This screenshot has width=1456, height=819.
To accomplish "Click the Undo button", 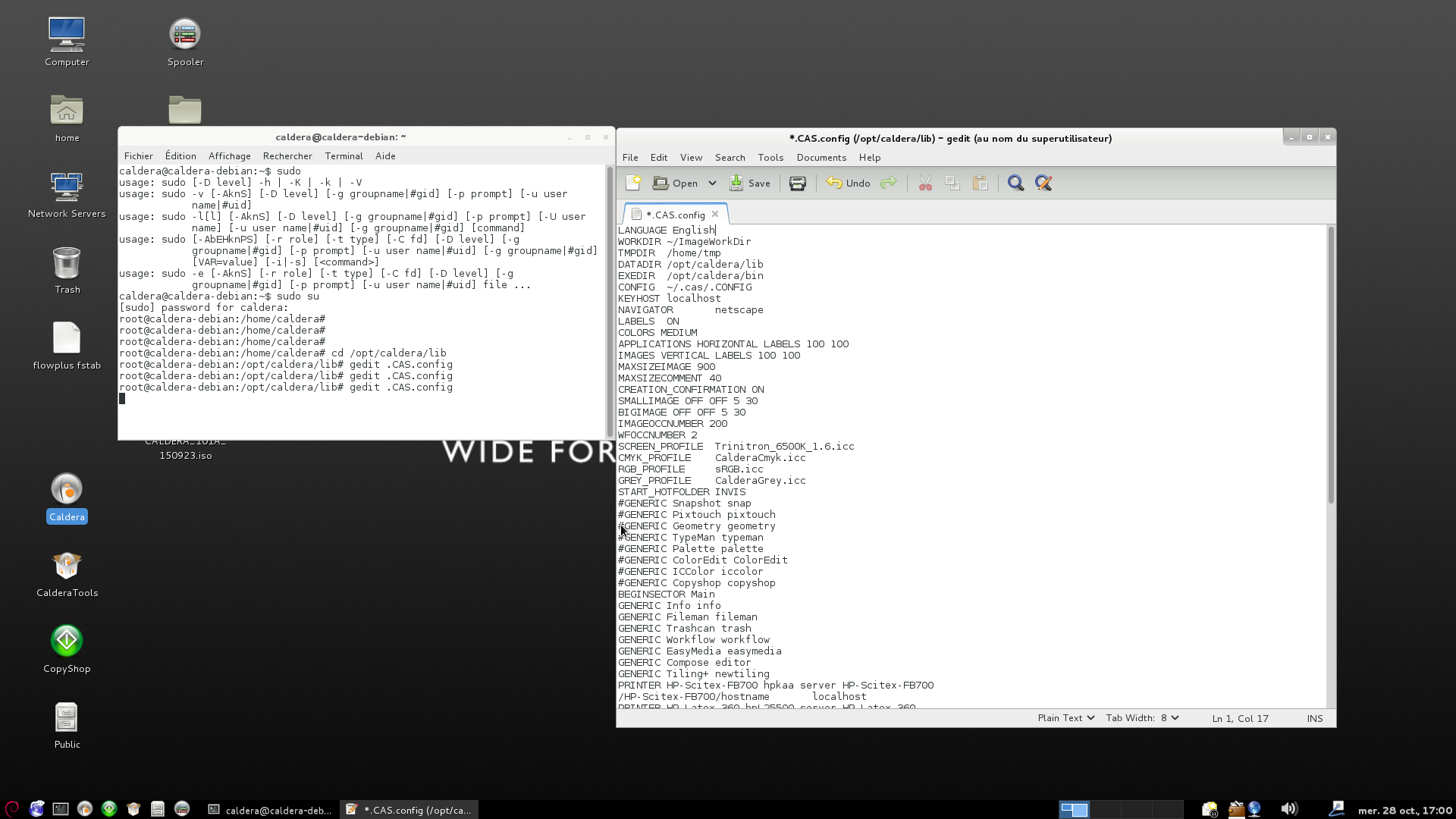I will coord(849,184).
